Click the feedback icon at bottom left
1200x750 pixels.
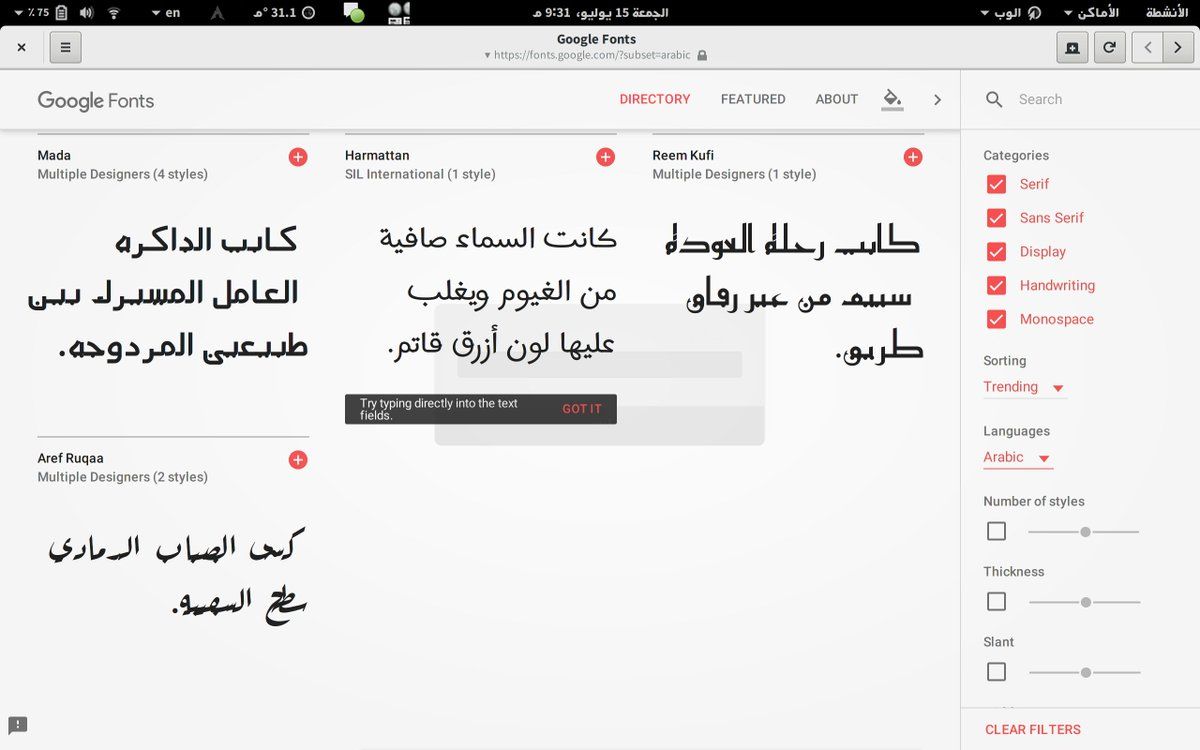(17, 726)
